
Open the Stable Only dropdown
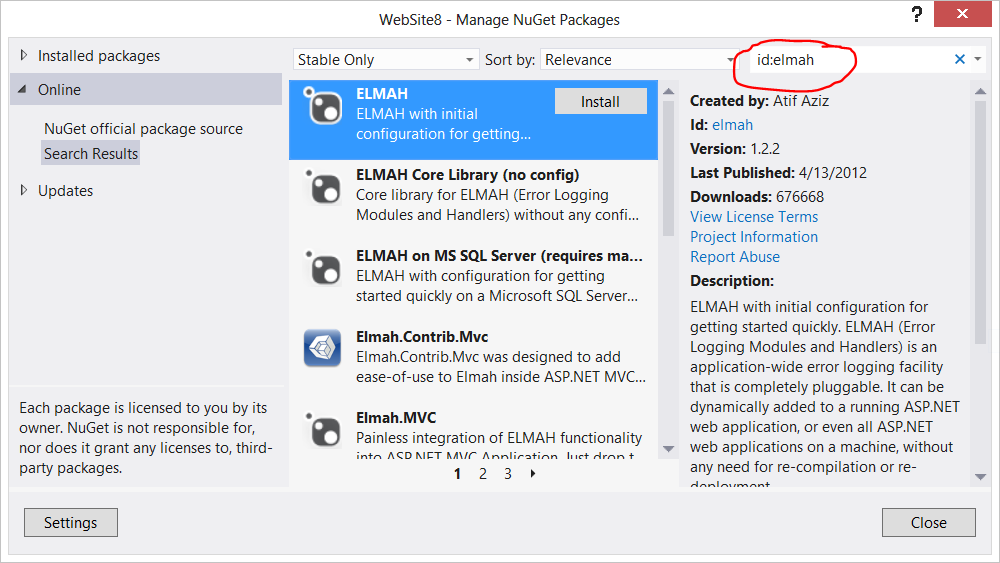(x=385, y=60)
